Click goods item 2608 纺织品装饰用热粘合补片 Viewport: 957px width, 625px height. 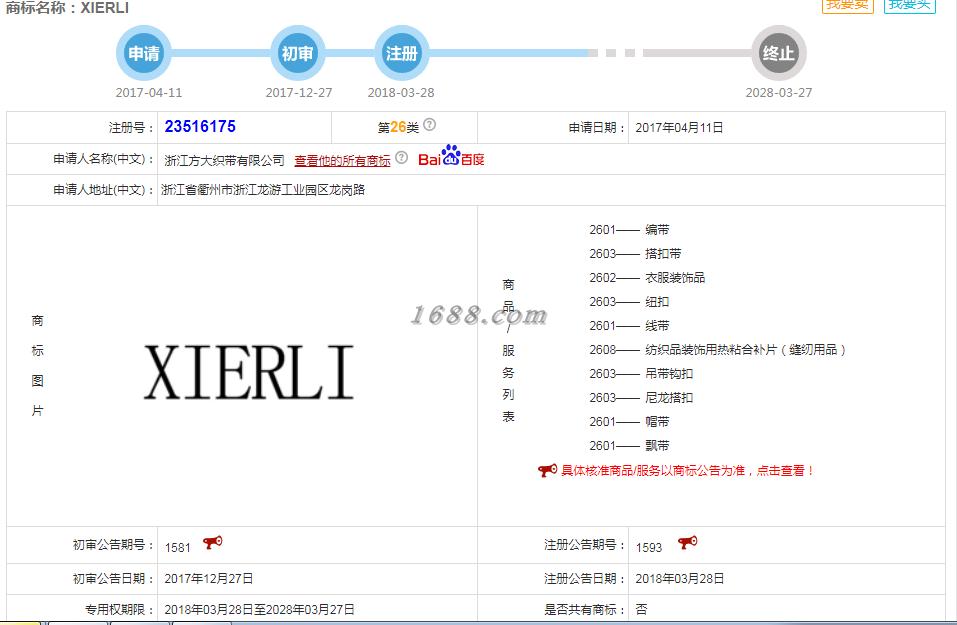pyautogui.click(x=718, y=350)
